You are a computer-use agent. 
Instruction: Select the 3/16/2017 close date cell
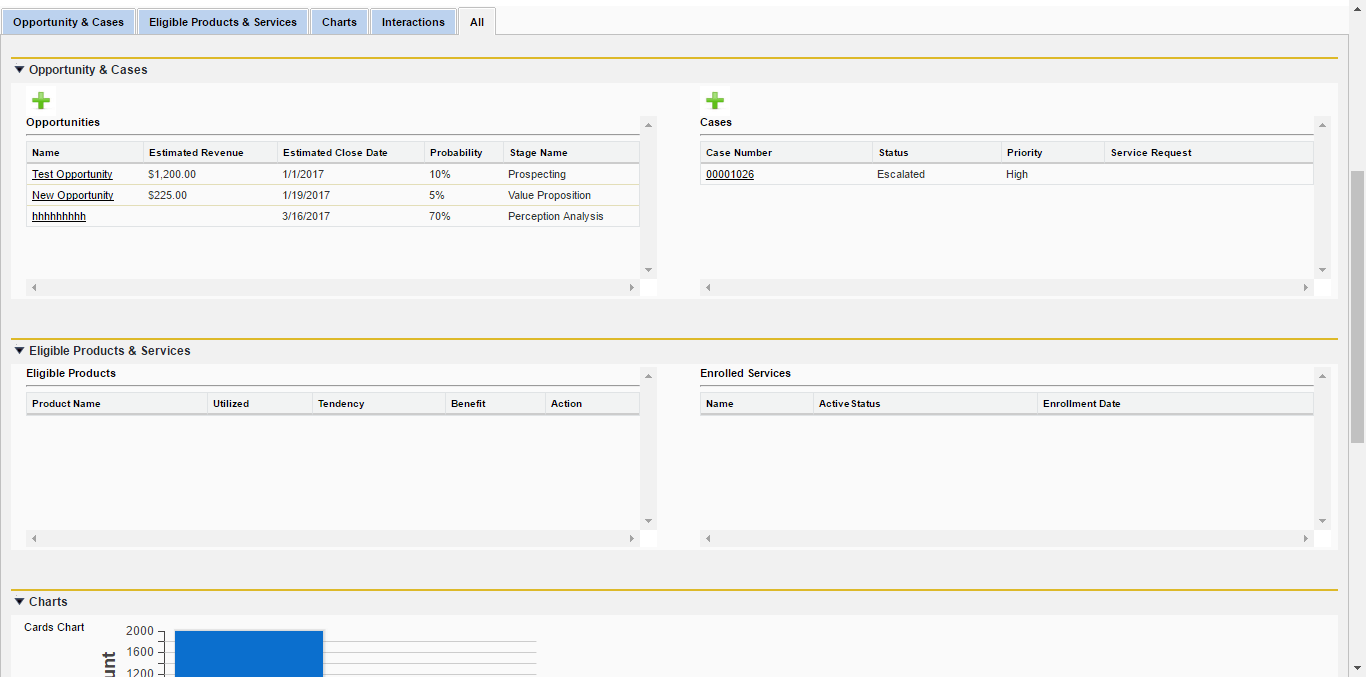coord(351,216)
